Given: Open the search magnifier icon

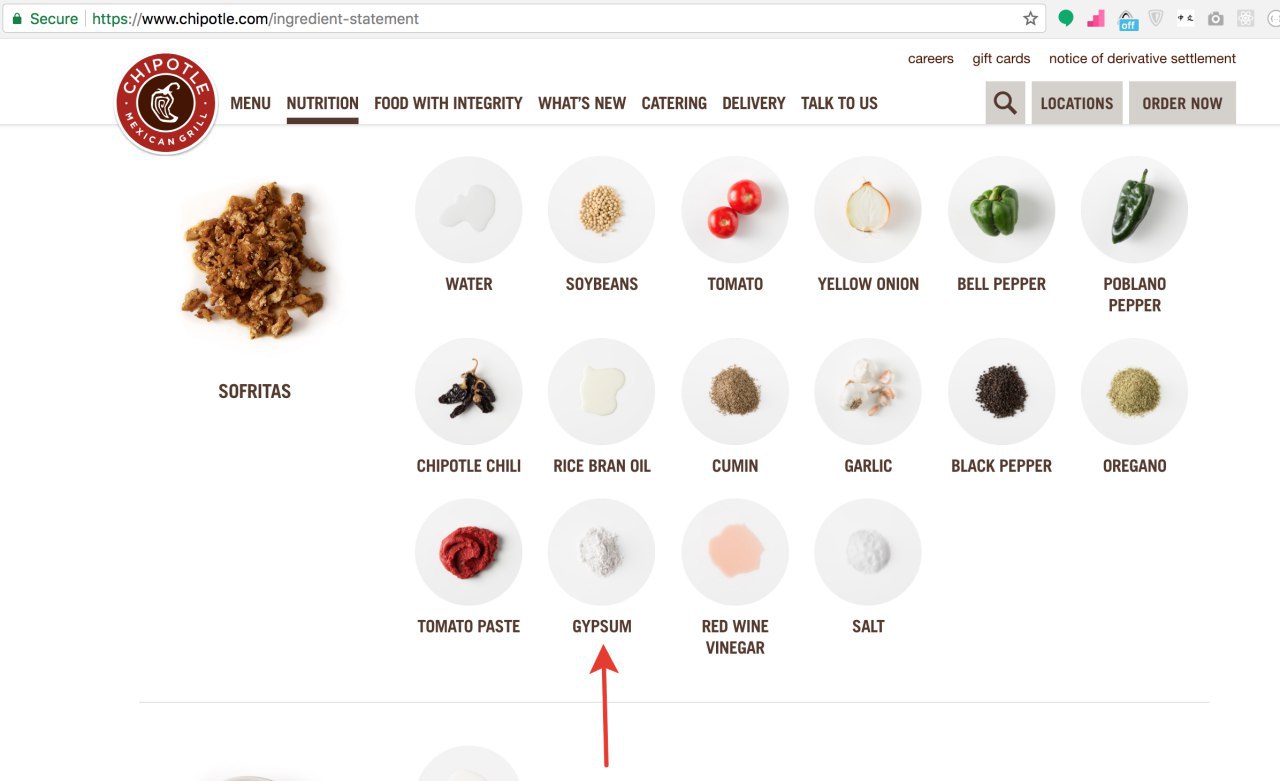Looking at the screenshot, I should (x=1005, y=103).
